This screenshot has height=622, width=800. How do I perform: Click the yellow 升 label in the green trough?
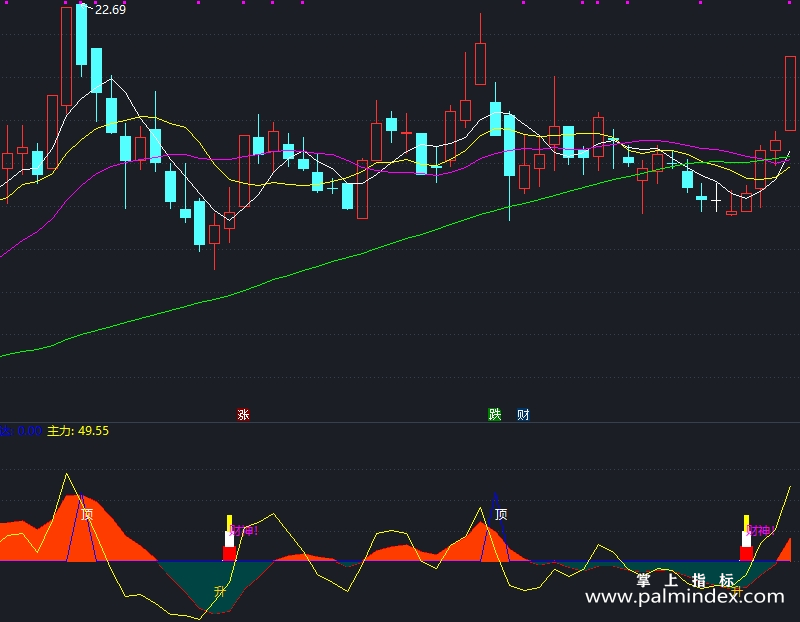click(x=220, y=592)
